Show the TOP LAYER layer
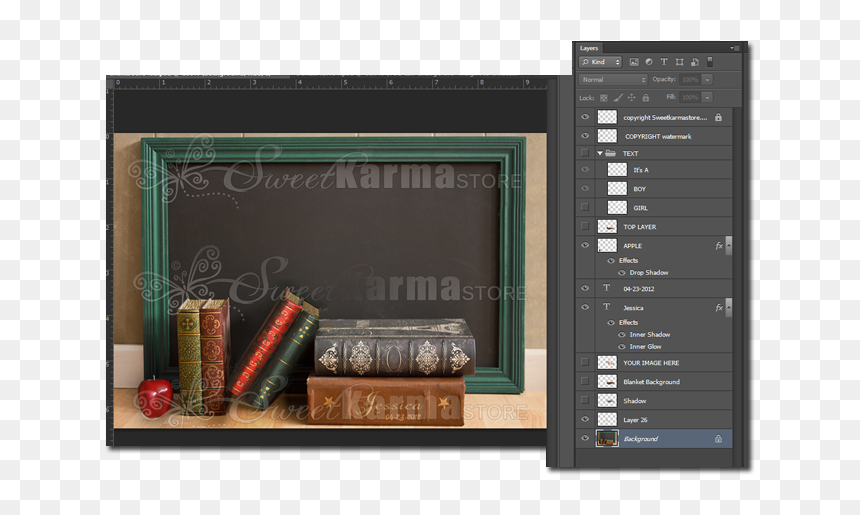860x515 pixels. 585,226
